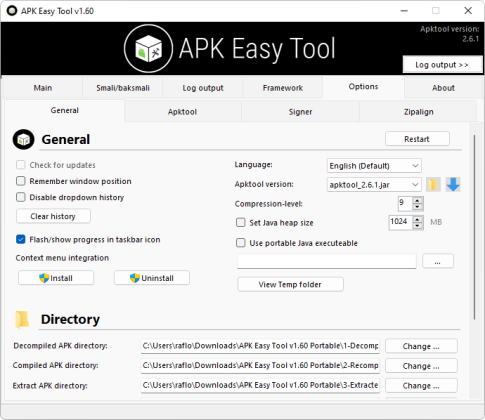Image resolution: width=485 pixels, height=420 pixels.
Task: Select the General sub-tab
Action: tap(65, 110)
